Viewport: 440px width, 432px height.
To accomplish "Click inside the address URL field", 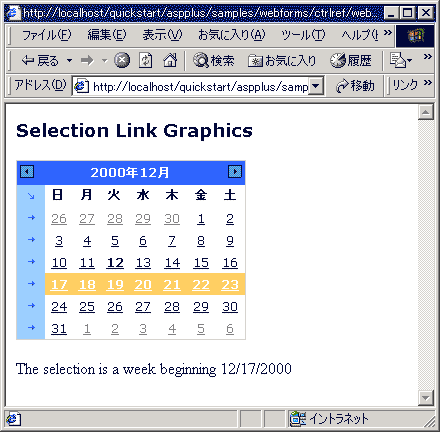I will [200, 87].
